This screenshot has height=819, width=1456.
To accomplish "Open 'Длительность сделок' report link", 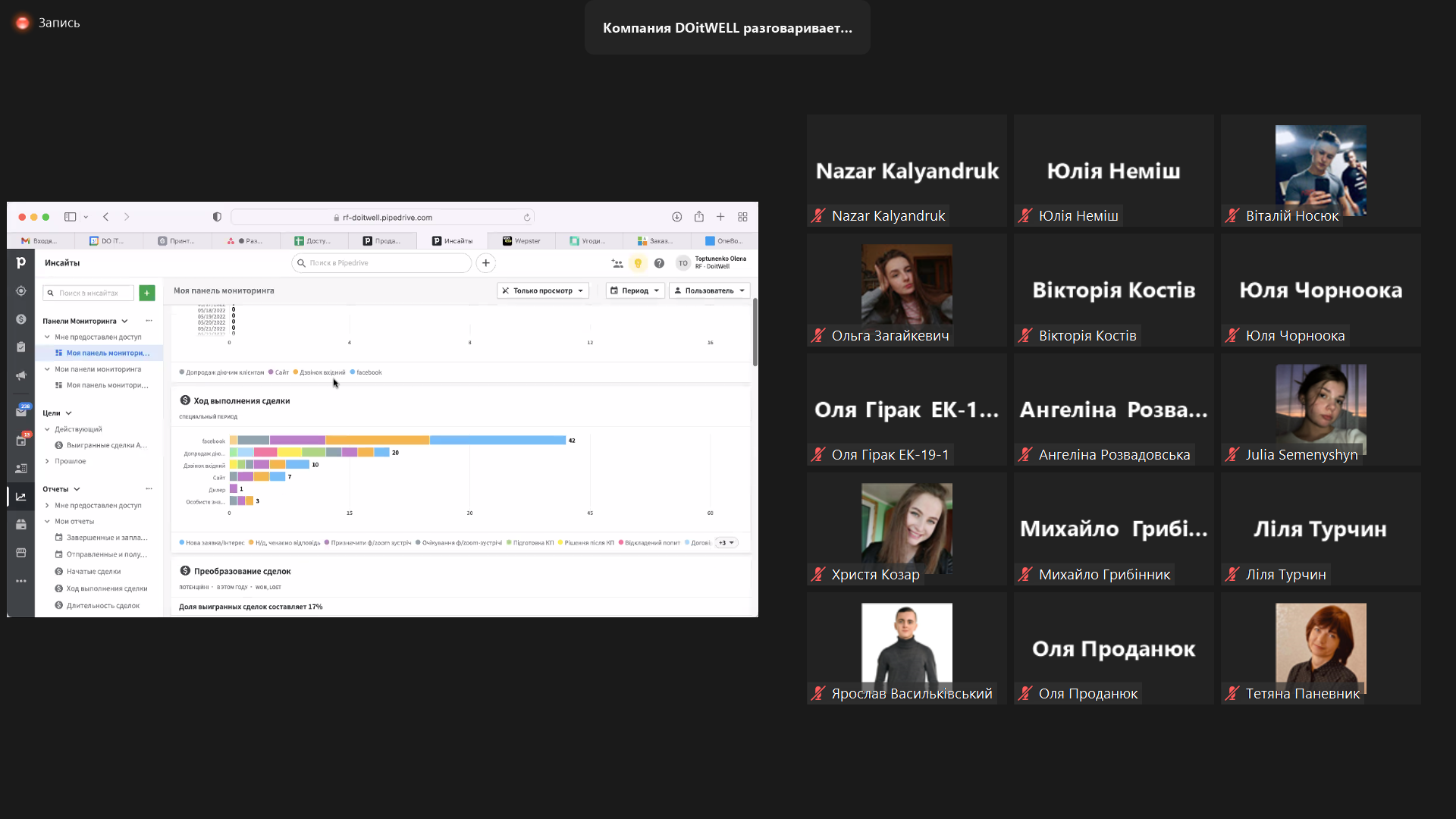I will pos(102,606).
